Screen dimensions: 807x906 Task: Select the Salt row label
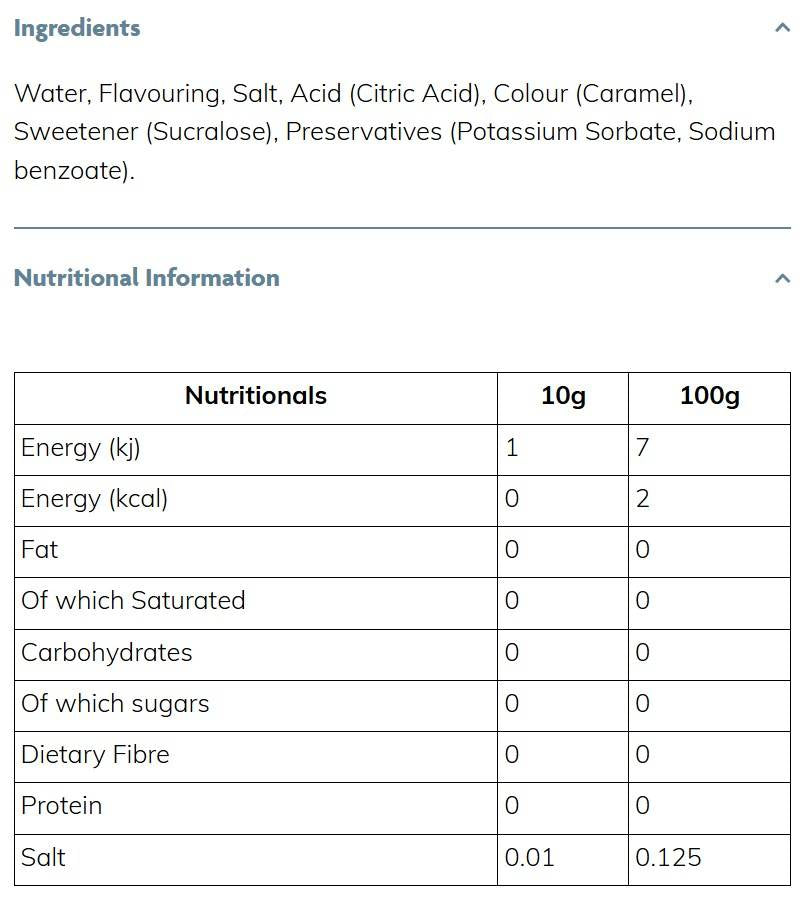[x=44, y=858]
